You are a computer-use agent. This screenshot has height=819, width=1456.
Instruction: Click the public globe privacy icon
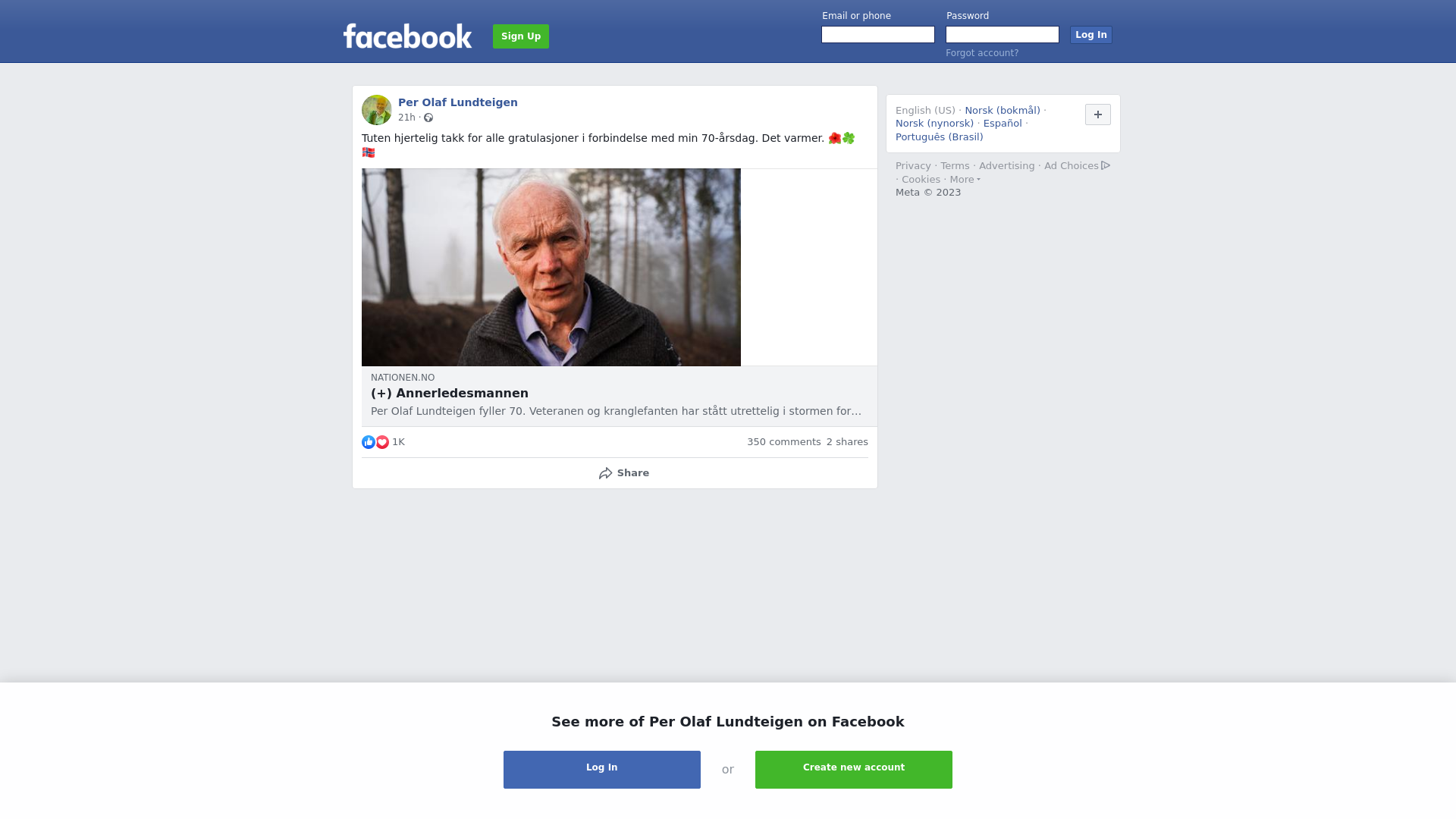click(428, 118)
